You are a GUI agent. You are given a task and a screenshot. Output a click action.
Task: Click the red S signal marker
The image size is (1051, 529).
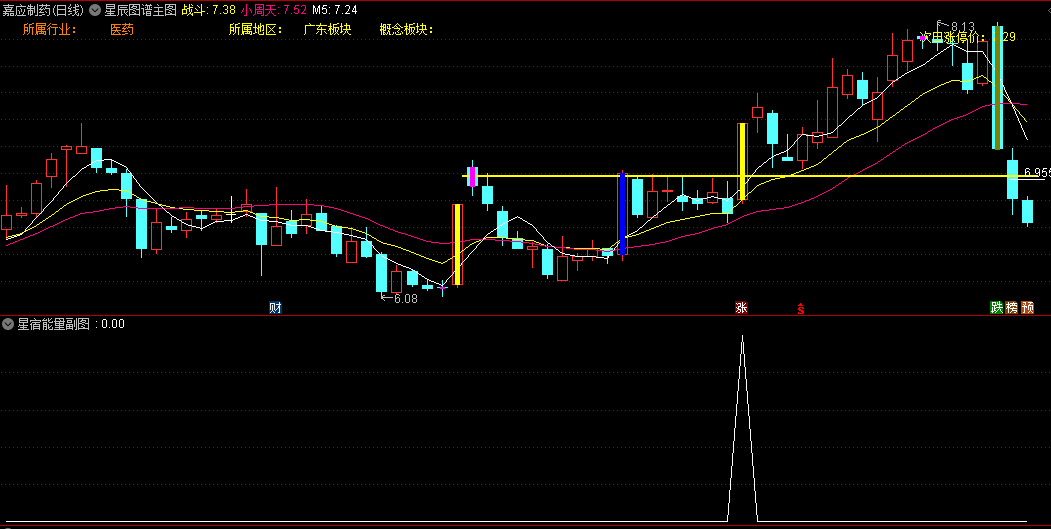coord(800,309)
